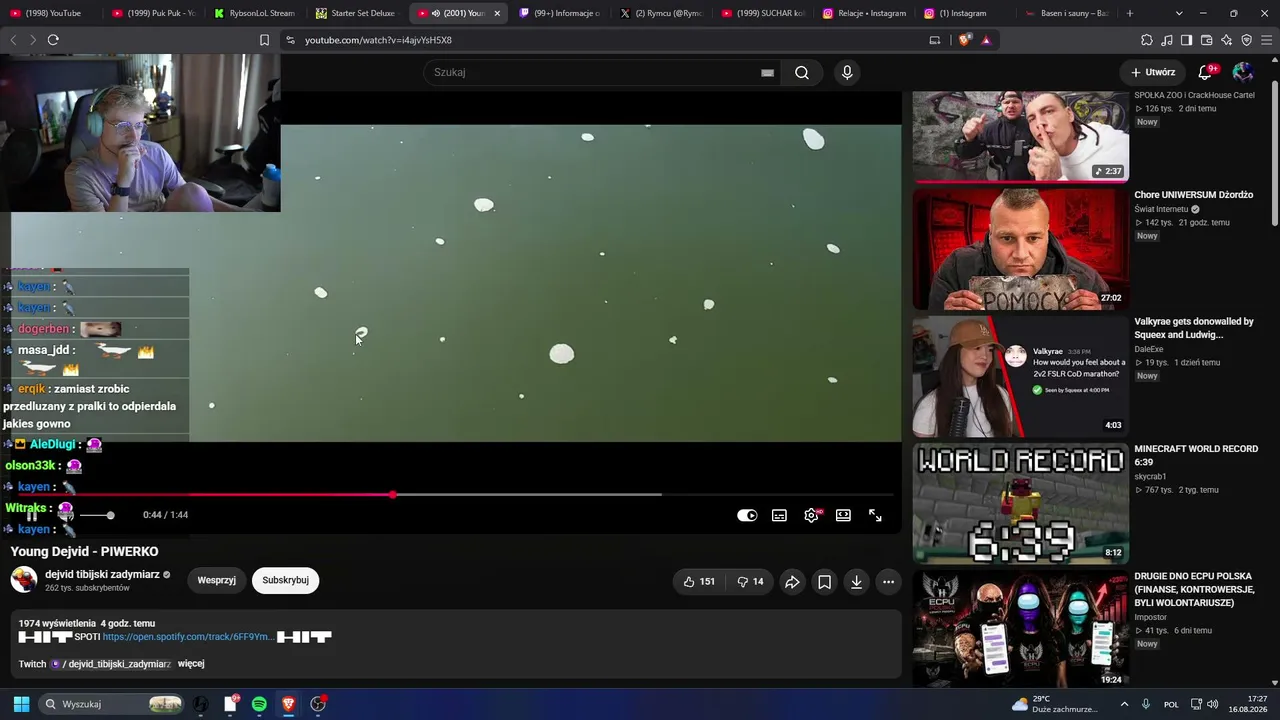Open the Brave Shields lion icon
Viewport: 1280px width, 720px height.
pyautogui.click(x=964, y=40)
